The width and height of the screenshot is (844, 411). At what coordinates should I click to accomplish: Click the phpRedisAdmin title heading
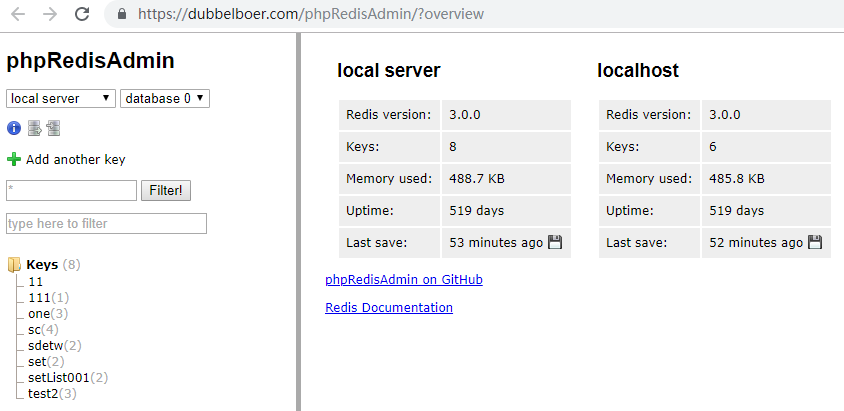pos(90,61)
